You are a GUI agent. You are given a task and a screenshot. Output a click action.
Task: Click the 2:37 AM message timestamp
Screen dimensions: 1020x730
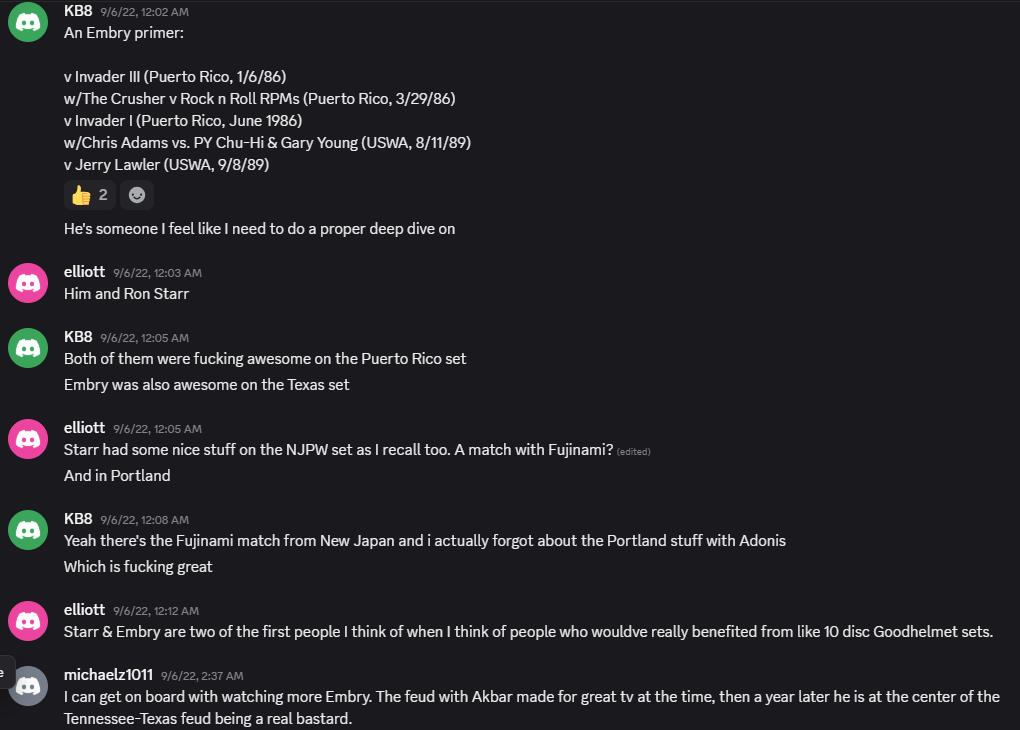(202, 675)
